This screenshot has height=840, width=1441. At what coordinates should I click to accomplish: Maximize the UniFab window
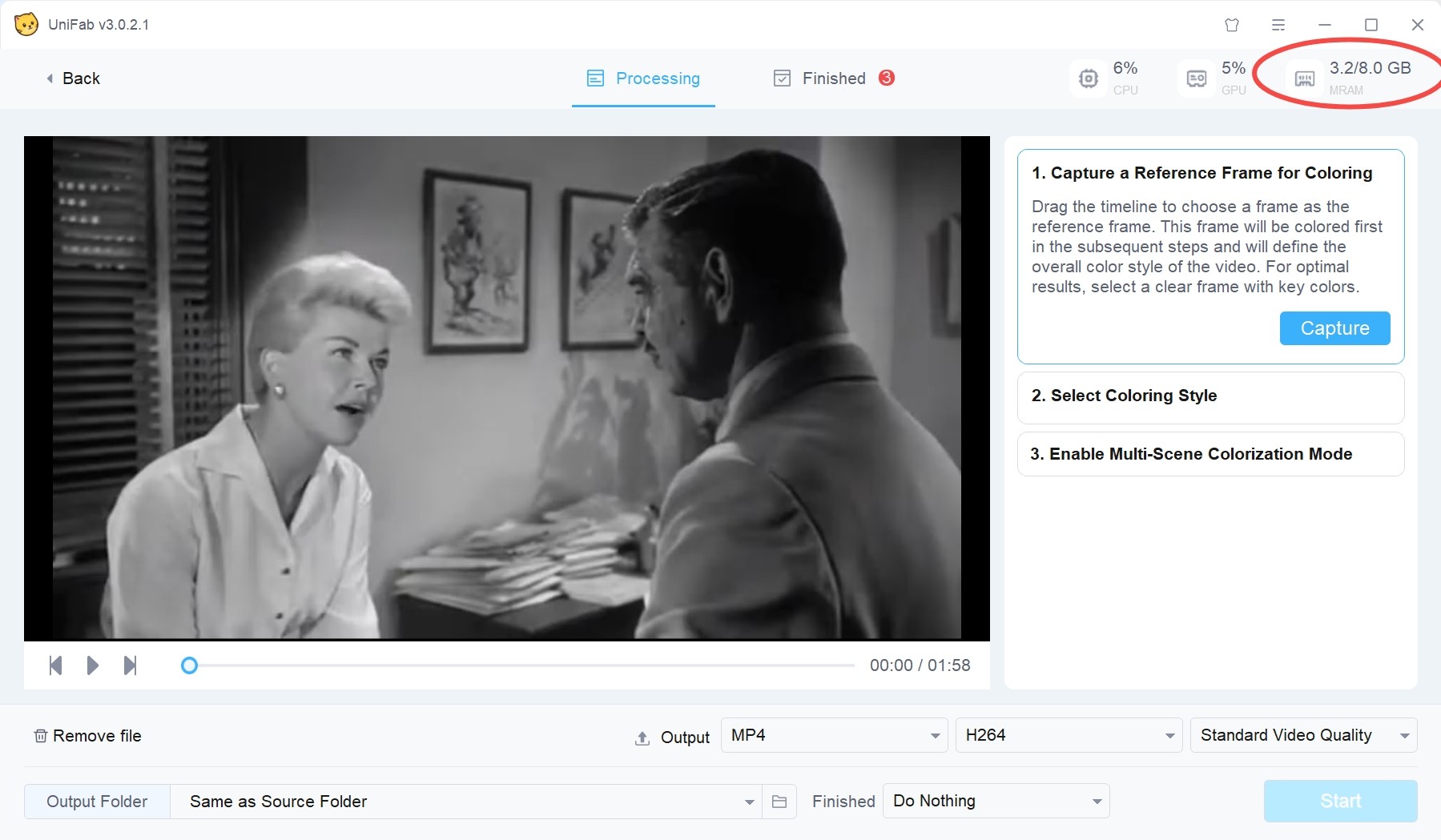[1371, 25]
